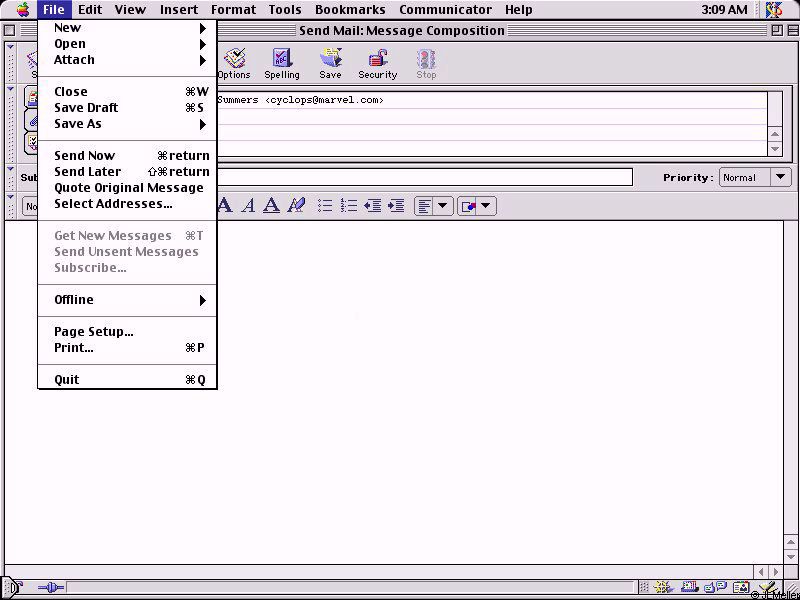Click the remove all styles icon
Image resolution: width=800 pixels, height=600 pixels.
[296, 206]
